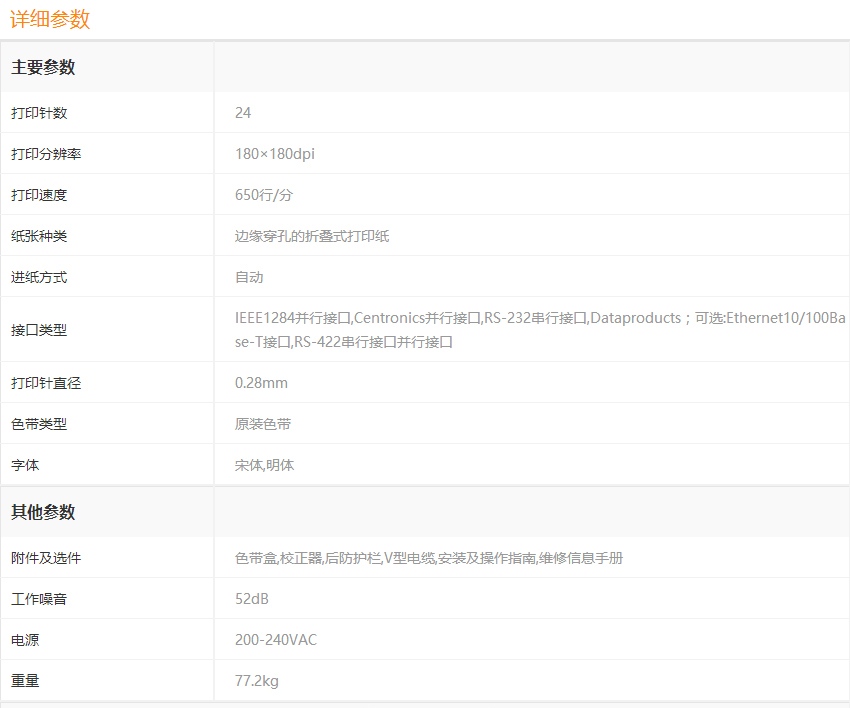Click the 0.28mm pin diameter value
Screen dimensions: 850x708
[x=261, y=383]
